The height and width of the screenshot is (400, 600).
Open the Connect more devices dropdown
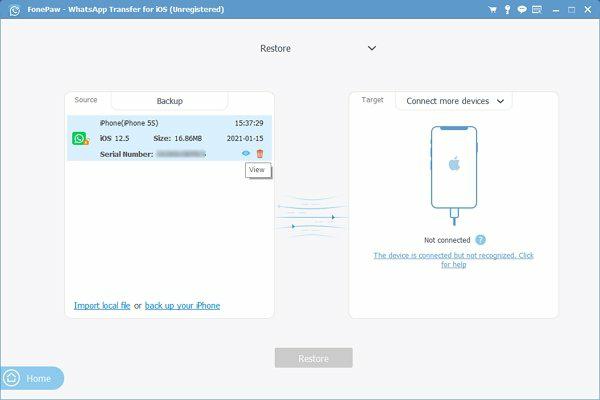tap(453, 101)
